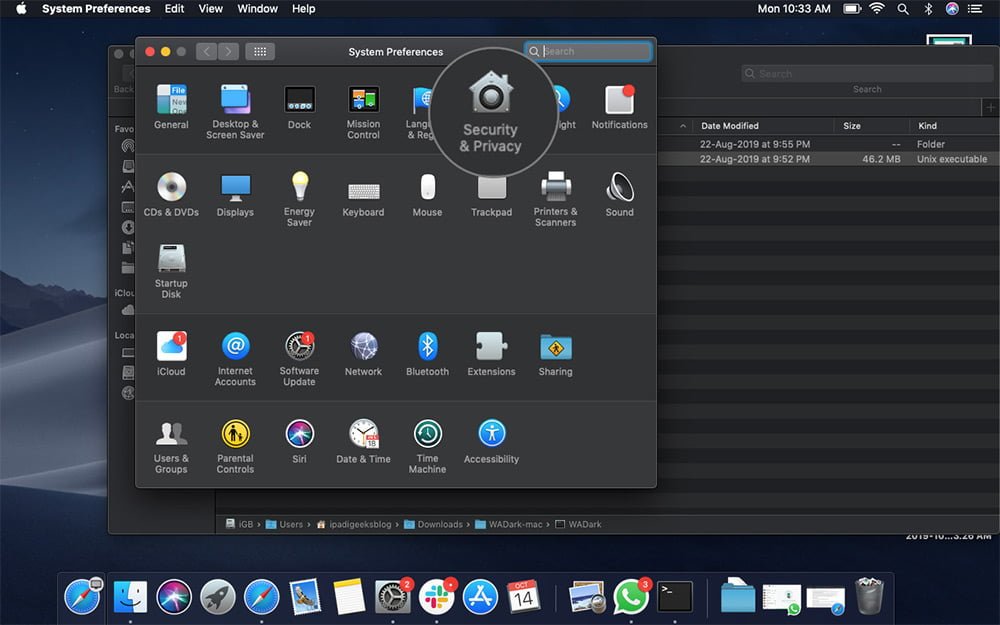
Task: Open the Help menu
Action: (x=304, y=9)
